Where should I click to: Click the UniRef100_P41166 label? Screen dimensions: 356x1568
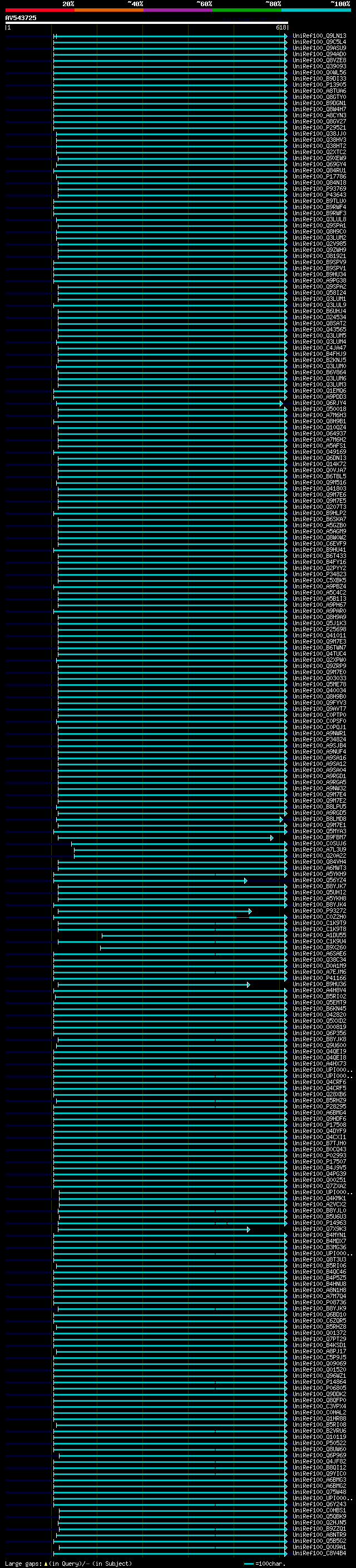click(x=319, y=978)
